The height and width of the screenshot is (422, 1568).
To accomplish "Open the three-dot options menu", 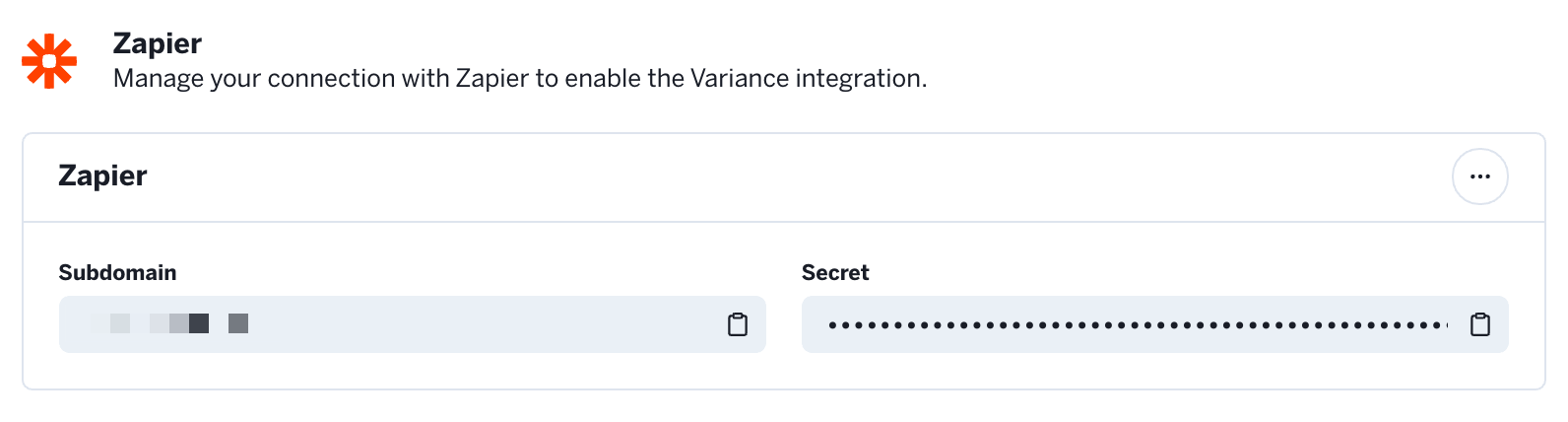I will [1479, 176].
